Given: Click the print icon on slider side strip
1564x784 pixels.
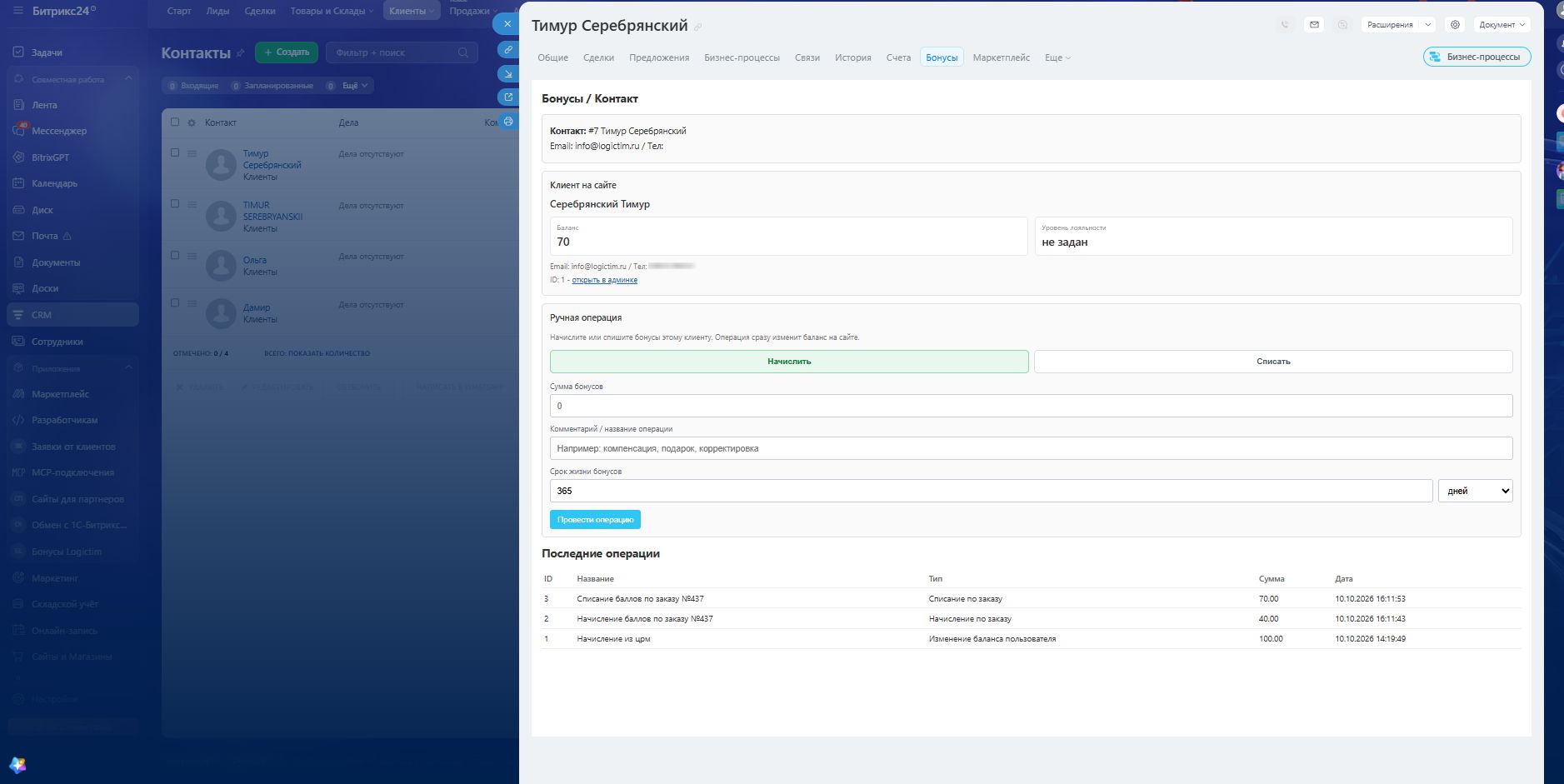Looking at the screenshot, I should click(507, 122).
